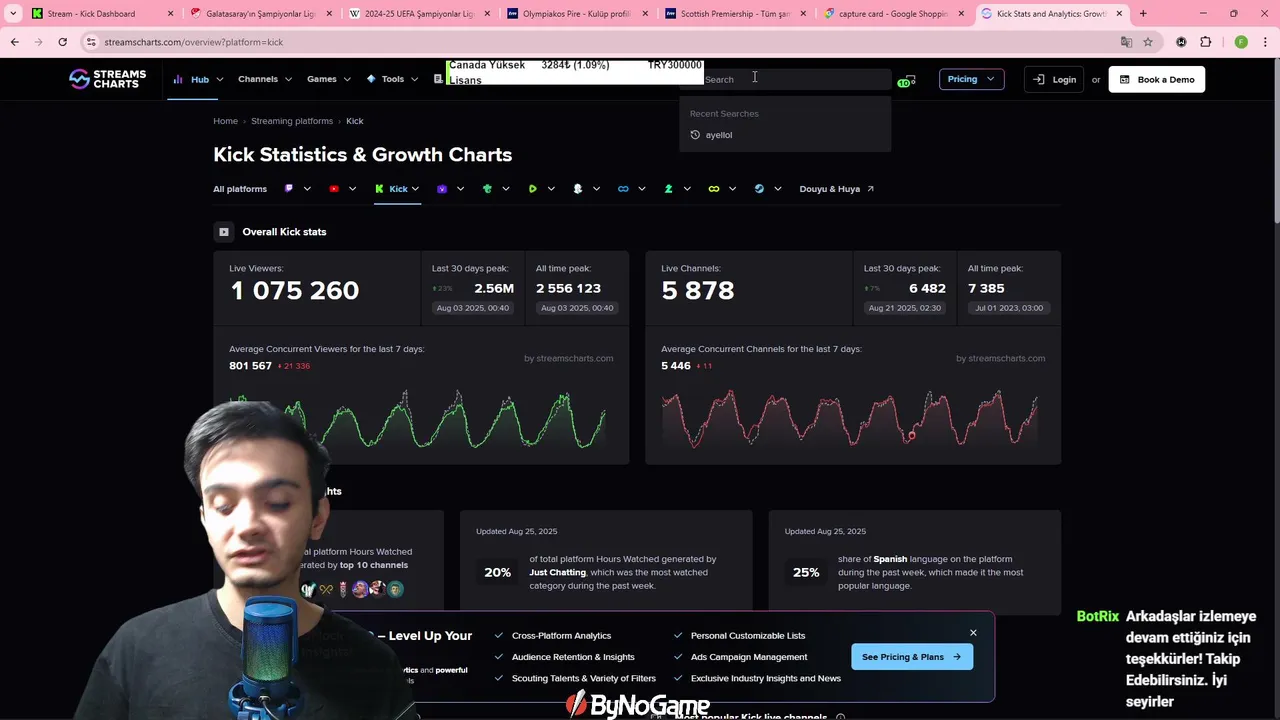Image resolution: width=1280 pixels, height=720 pixels.
Task: Focus the Search input field
Action: (x=785, y=79)
